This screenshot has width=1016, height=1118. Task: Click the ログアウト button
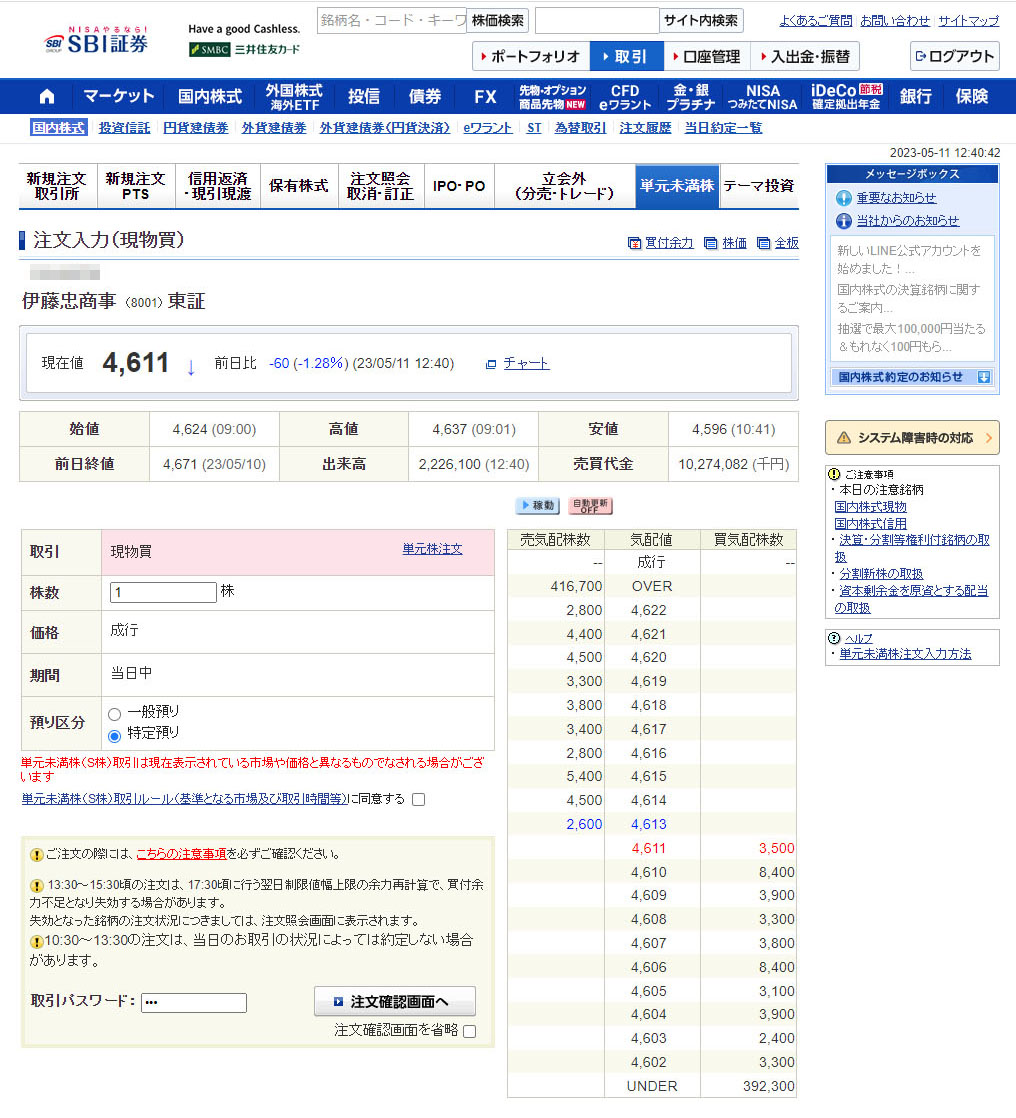click(954, 56)
